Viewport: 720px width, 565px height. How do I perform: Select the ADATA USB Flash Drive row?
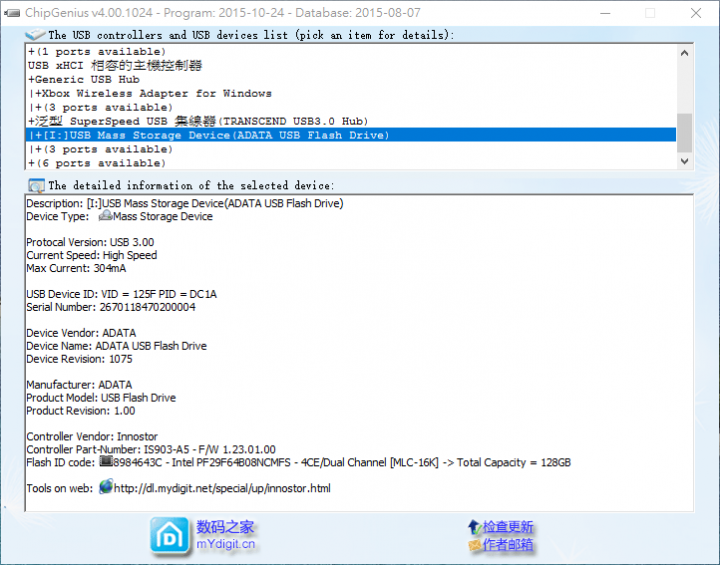click(x=351, y=135)
